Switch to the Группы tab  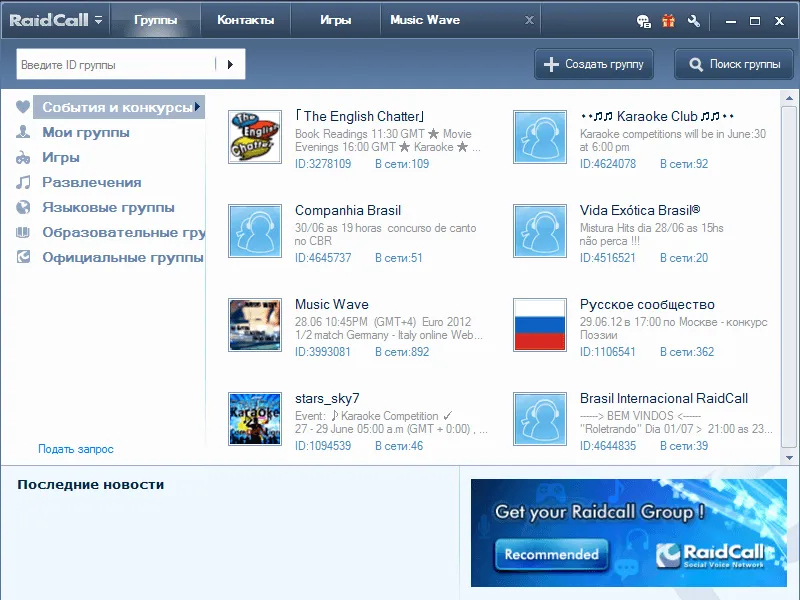coord(156,20)
